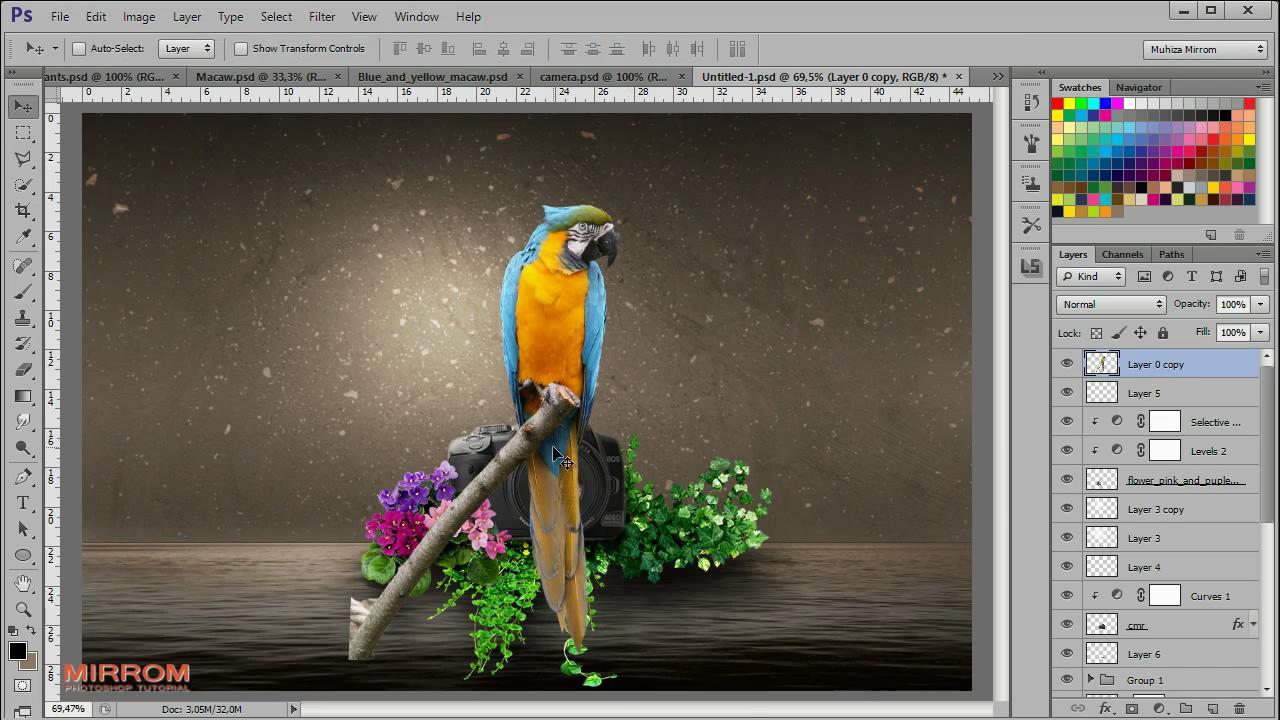Toggle visibility of the Levels 2 layer
This screenshot has height=720, width=1280.
(1067, 451)
